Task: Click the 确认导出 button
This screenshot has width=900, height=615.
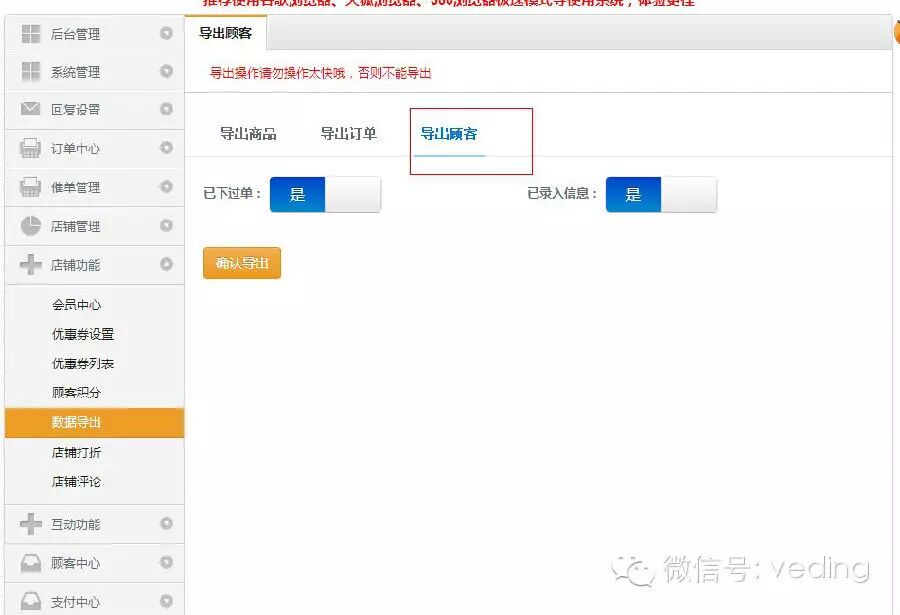Action: (x=242, y=263)
